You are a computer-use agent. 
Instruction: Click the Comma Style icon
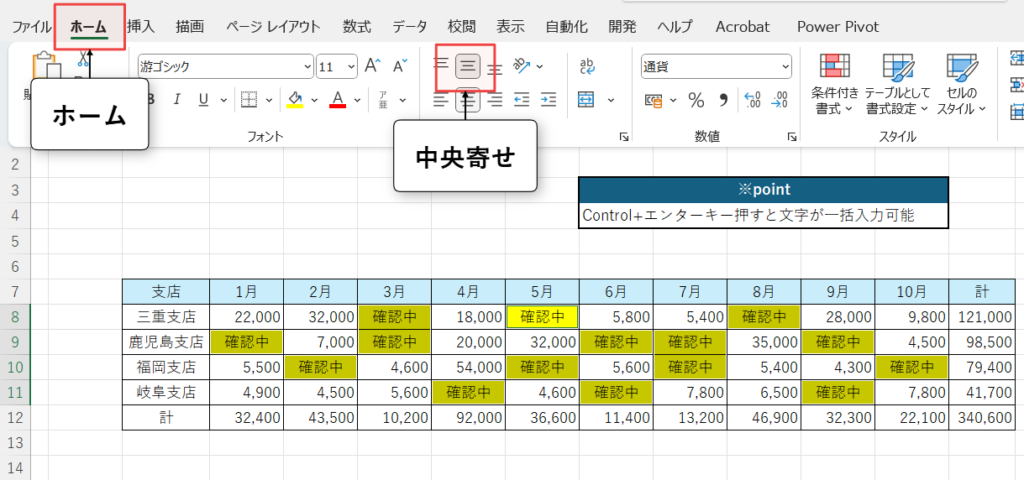pos(722,100)
